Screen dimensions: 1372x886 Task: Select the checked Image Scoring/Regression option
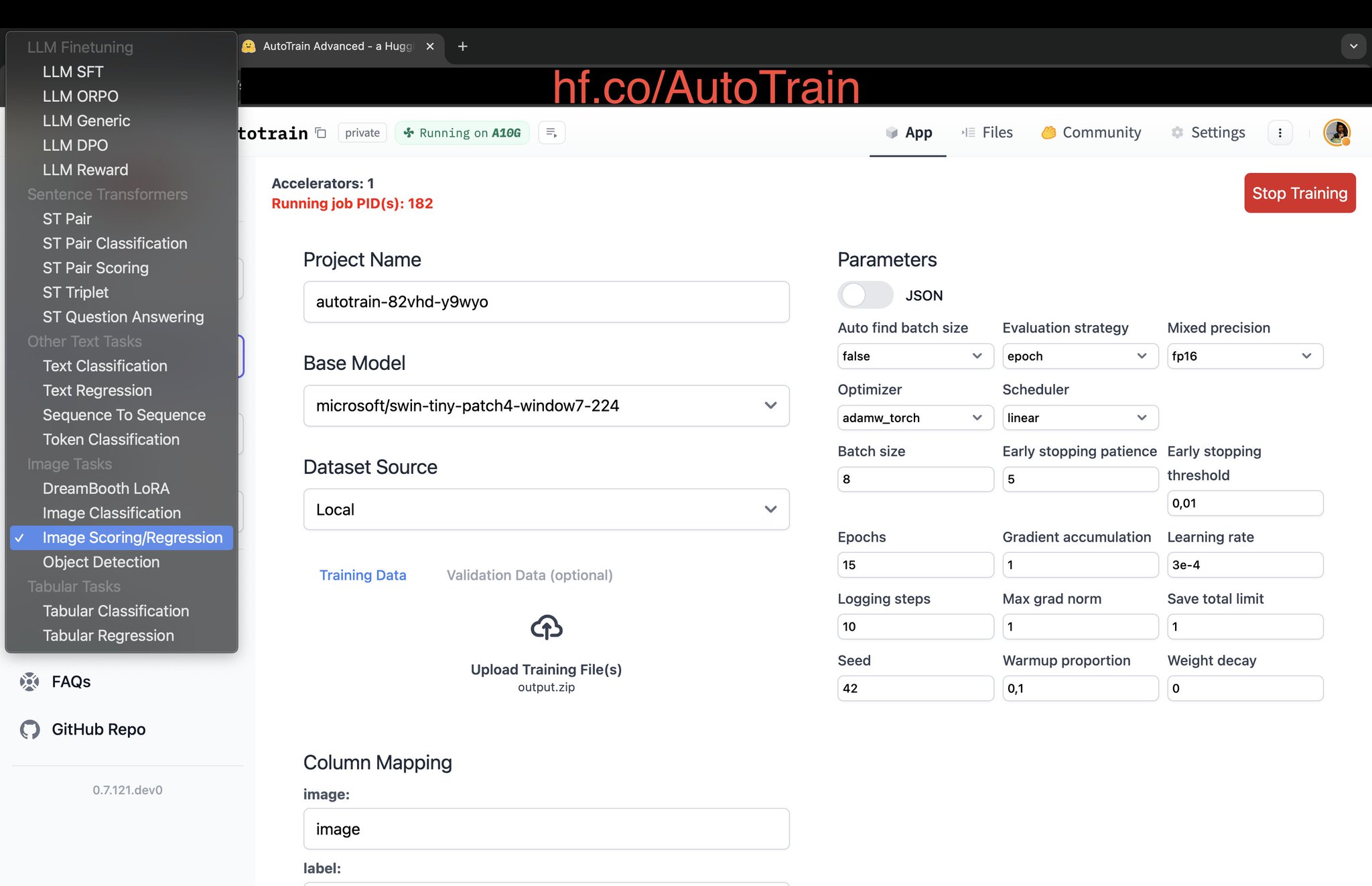(121, 537)
